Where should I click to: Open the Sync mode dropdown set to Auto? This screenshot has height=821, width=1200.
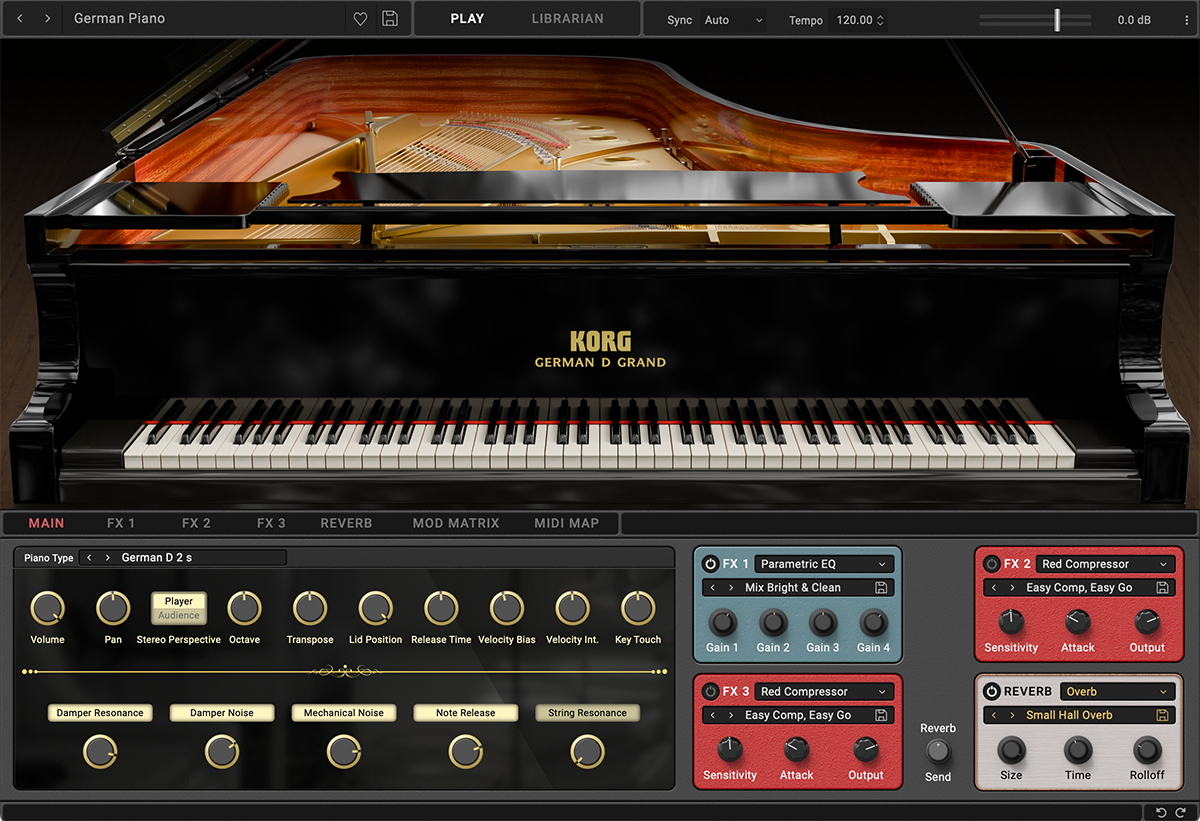733,19
